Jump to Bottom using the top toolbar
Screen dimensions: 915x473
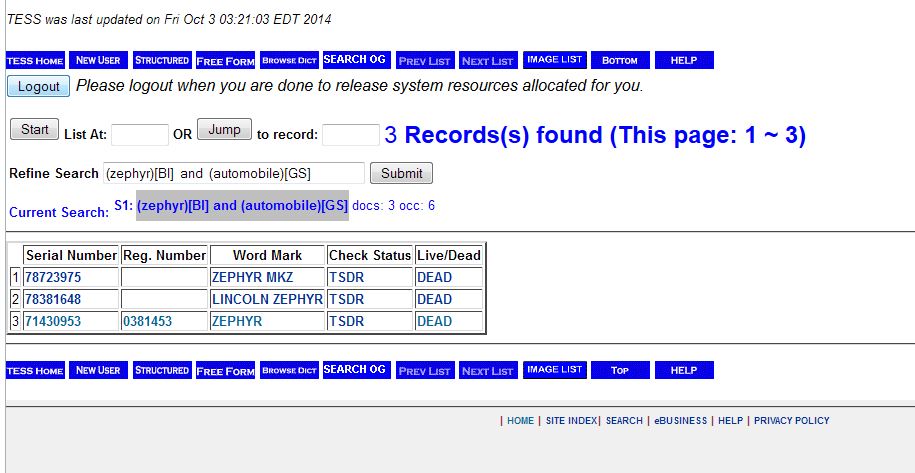click(620, 61)
